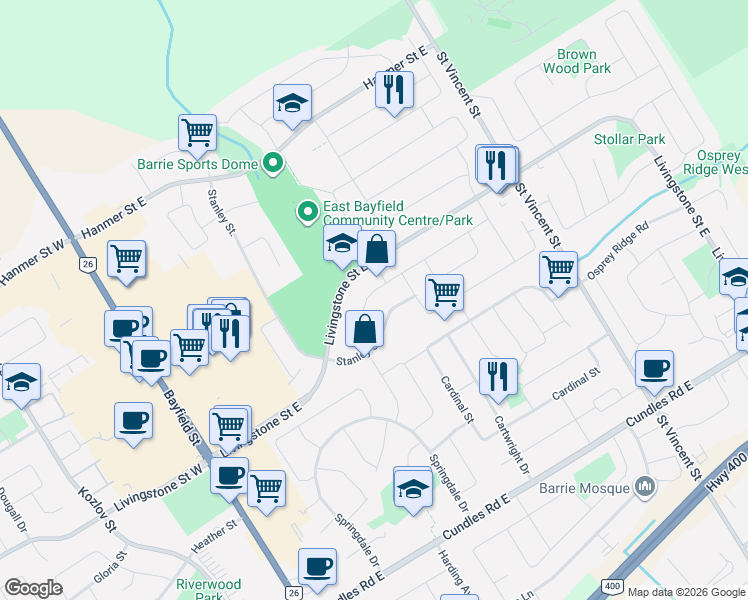Select the Osprey Ridge Rd street label
This screenshot has width=748, height=600.
(x=618, y=250)
